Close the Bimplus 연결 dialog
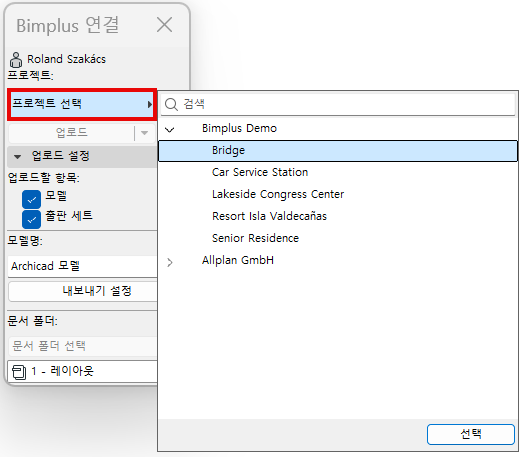Image resolution: width=524 pixels, height=457 pixels. [x=164, y=25]
